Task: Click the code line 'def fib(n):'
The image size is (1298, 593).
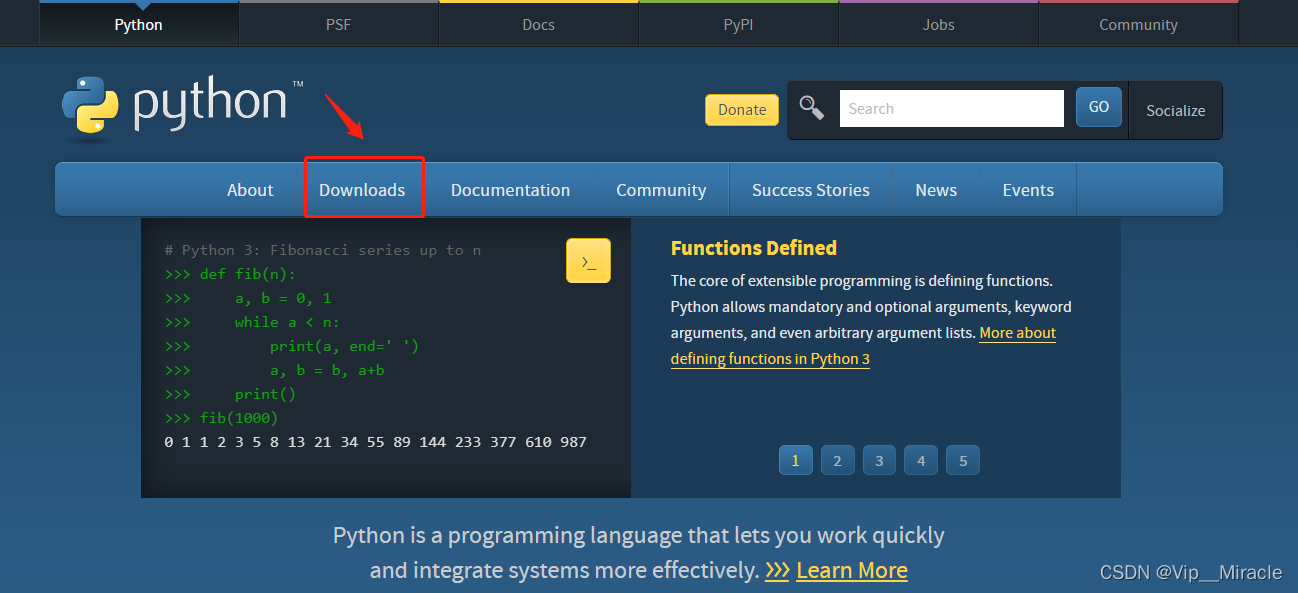Action: (x=231, y=274)
